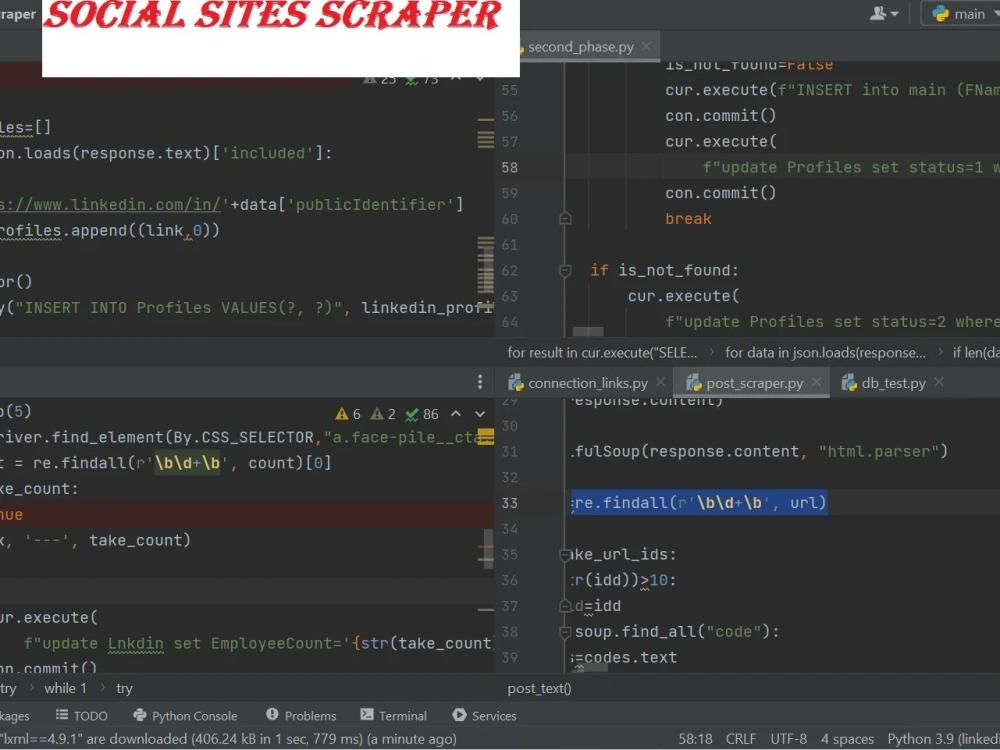Viewport: 1000px width, 750px height.
Task: Open connection_links.py tab
Action: pos(587,383)
